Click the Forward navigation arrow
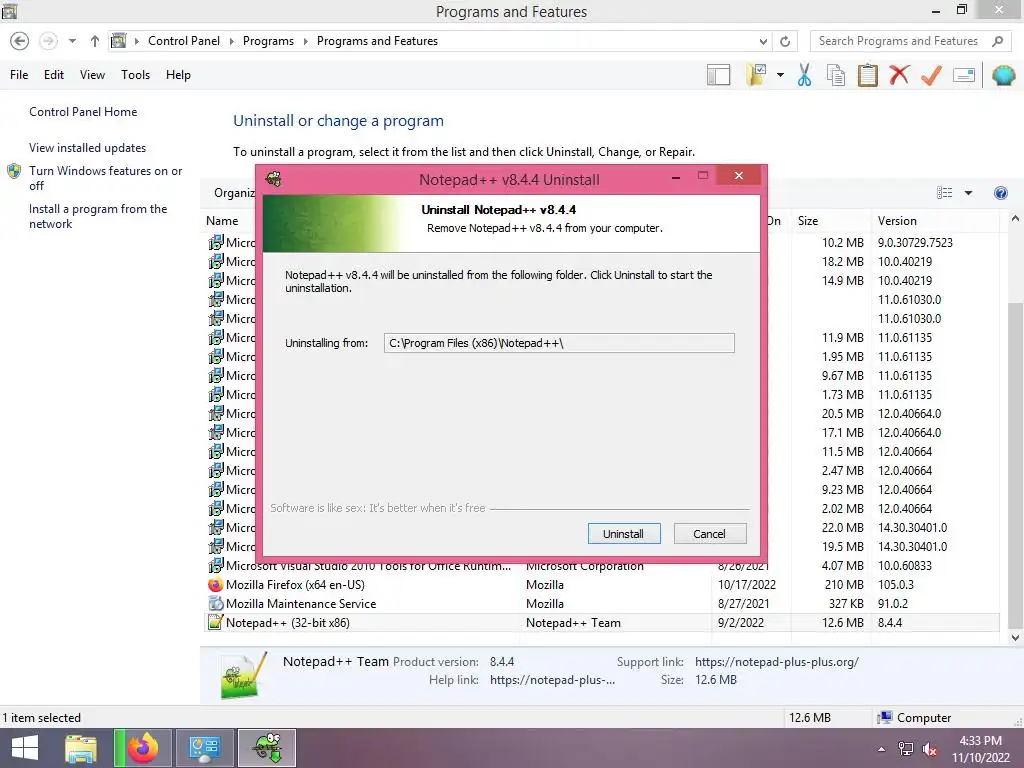1024x768 pixels. tap(48, 41)
